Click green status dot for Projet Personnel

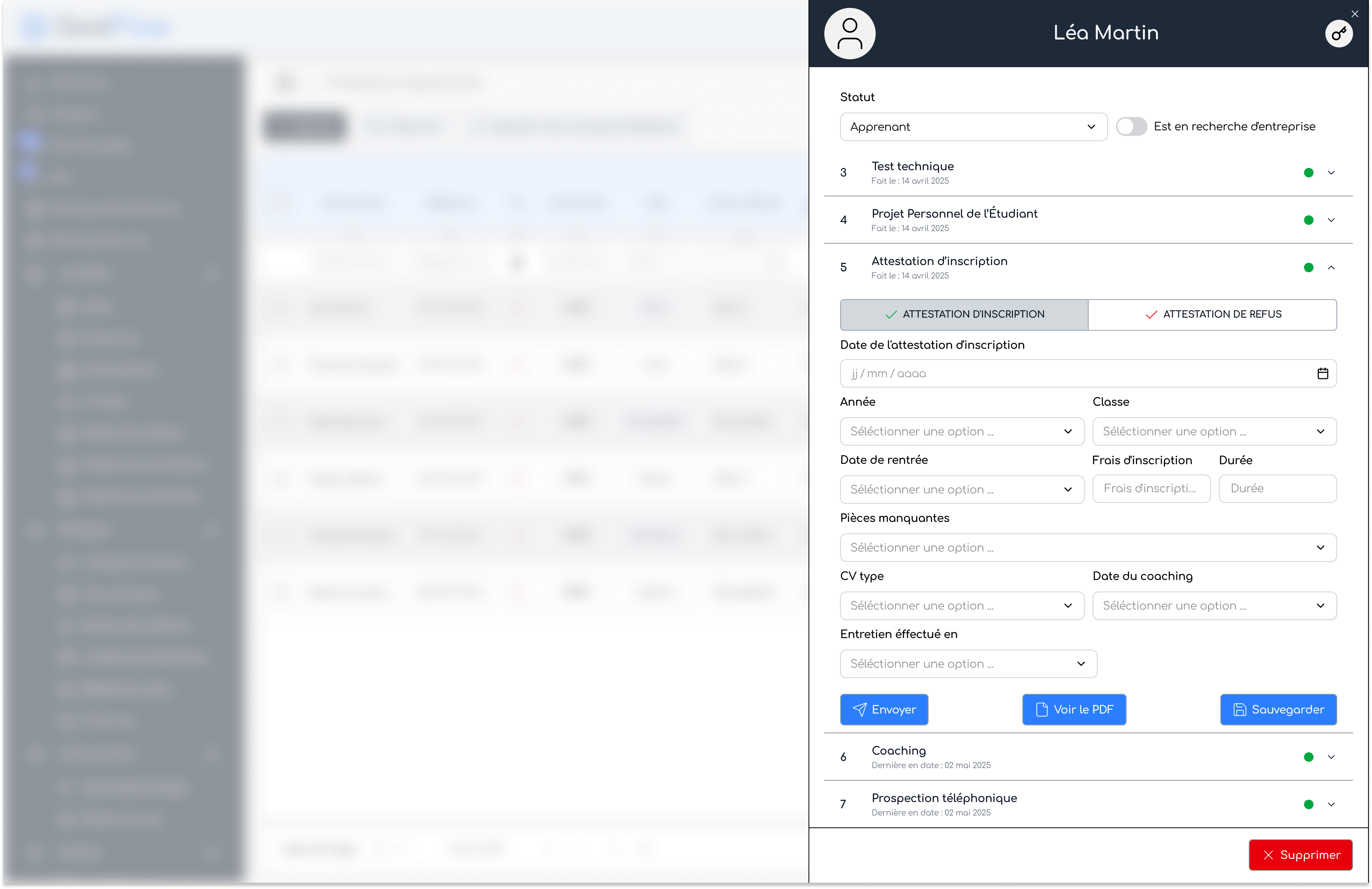(x=1309, y=220)
